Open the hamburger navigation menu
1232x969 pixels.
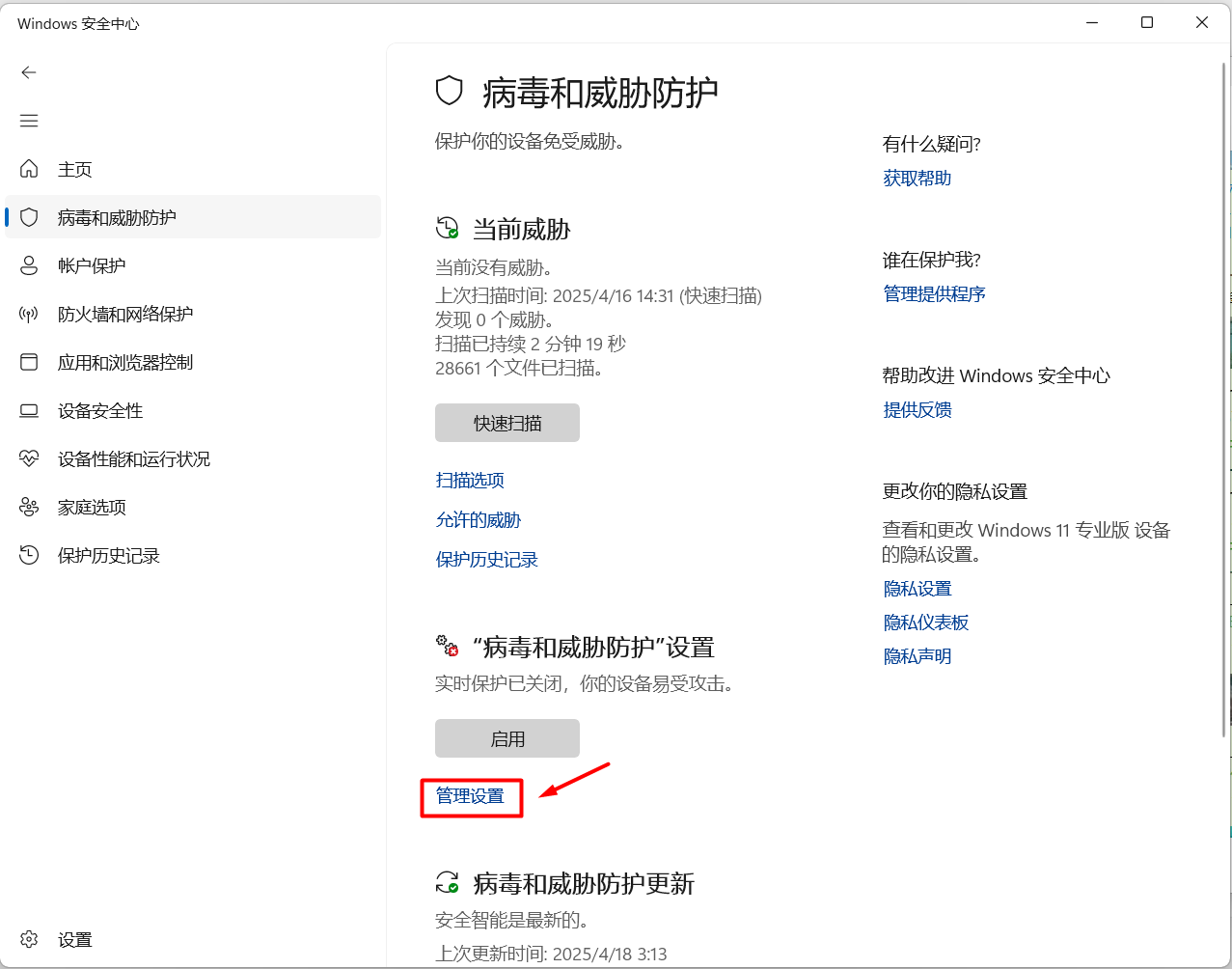click(29, 121)
